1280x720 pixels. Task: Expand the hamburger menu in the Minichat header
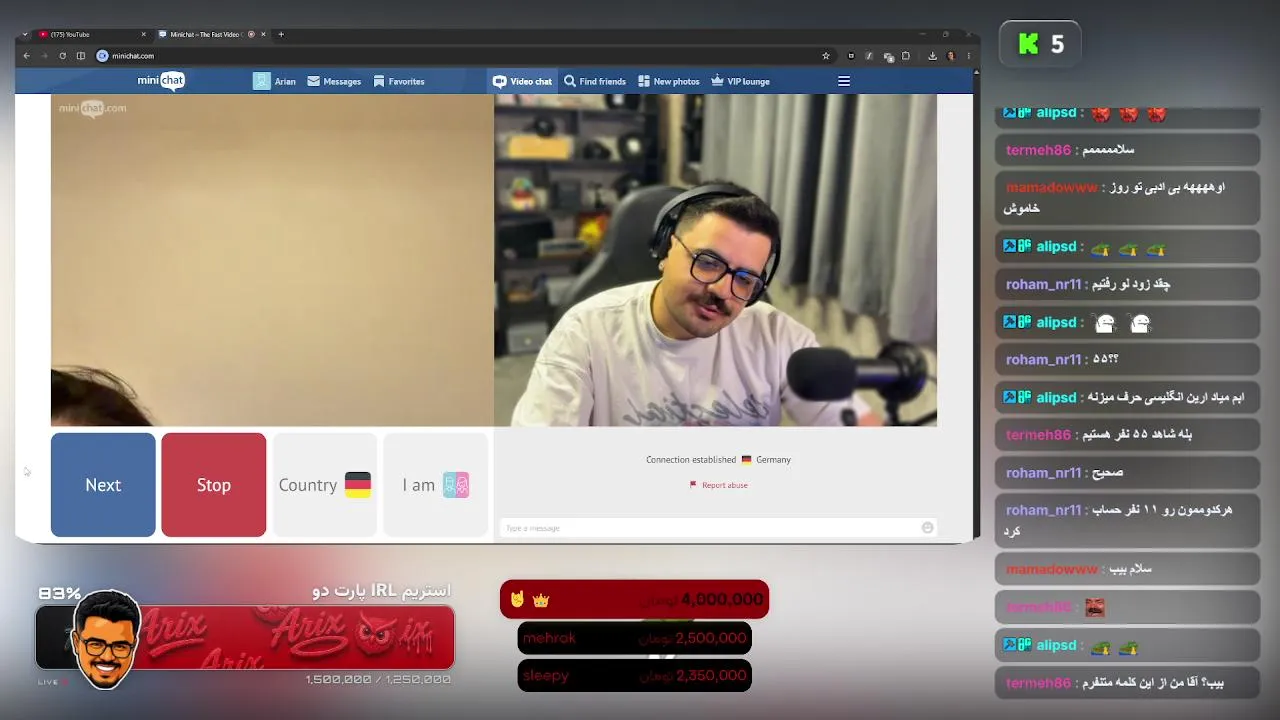click(x=844, y=82)
